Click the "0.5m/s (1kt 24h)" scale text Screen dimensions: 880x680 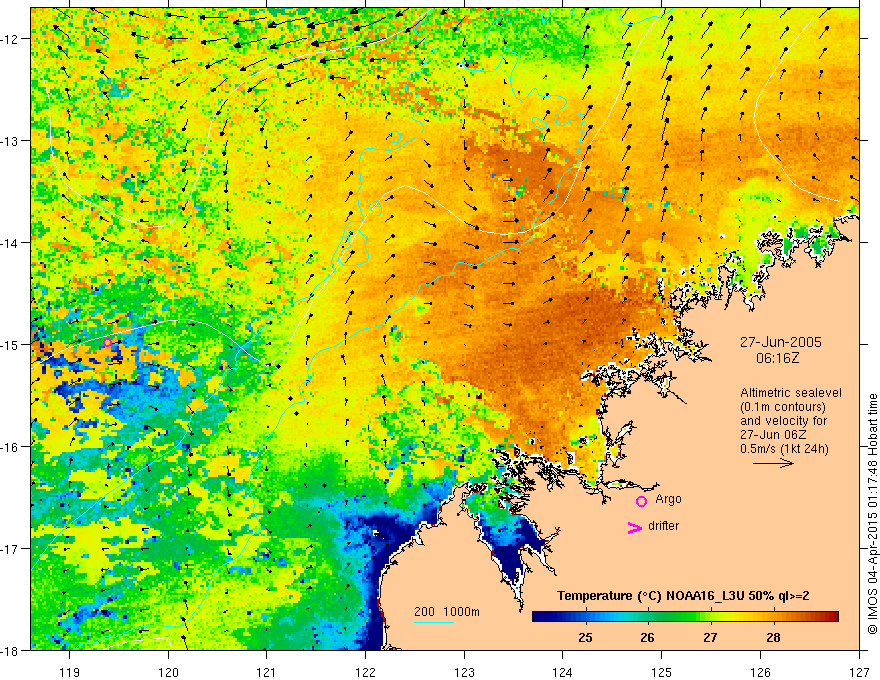784,449
